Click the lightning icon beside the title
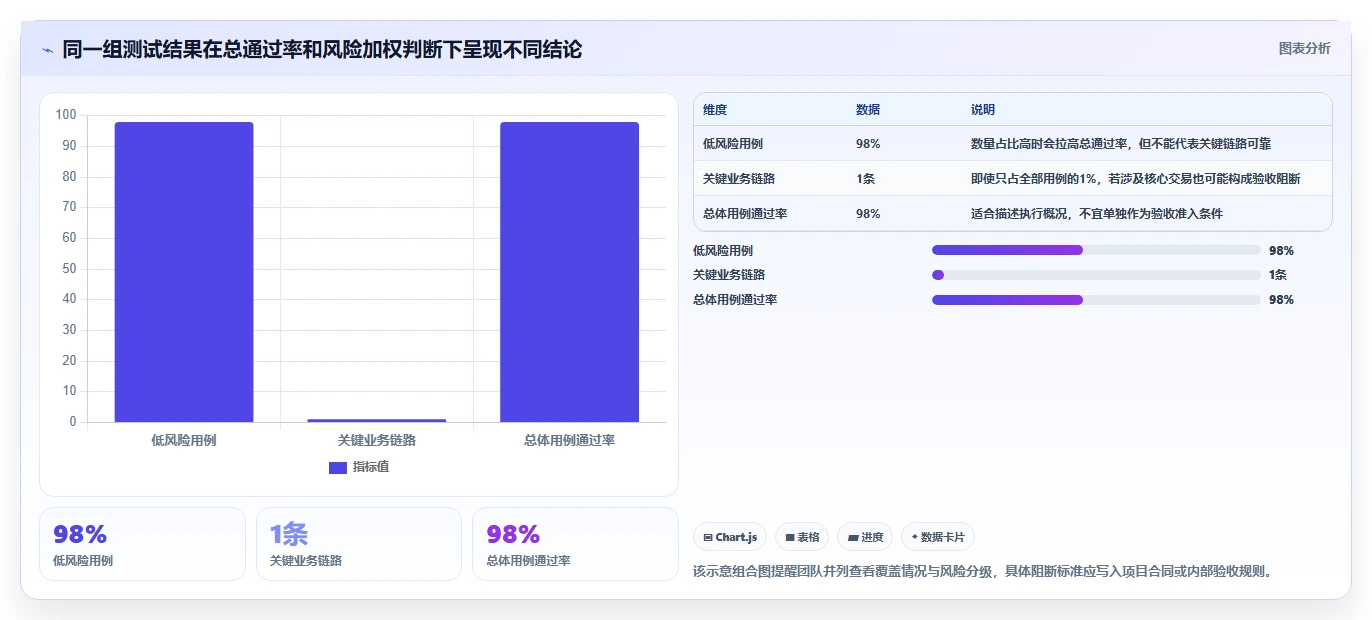 pyautogui.click(x=48, y=50)
